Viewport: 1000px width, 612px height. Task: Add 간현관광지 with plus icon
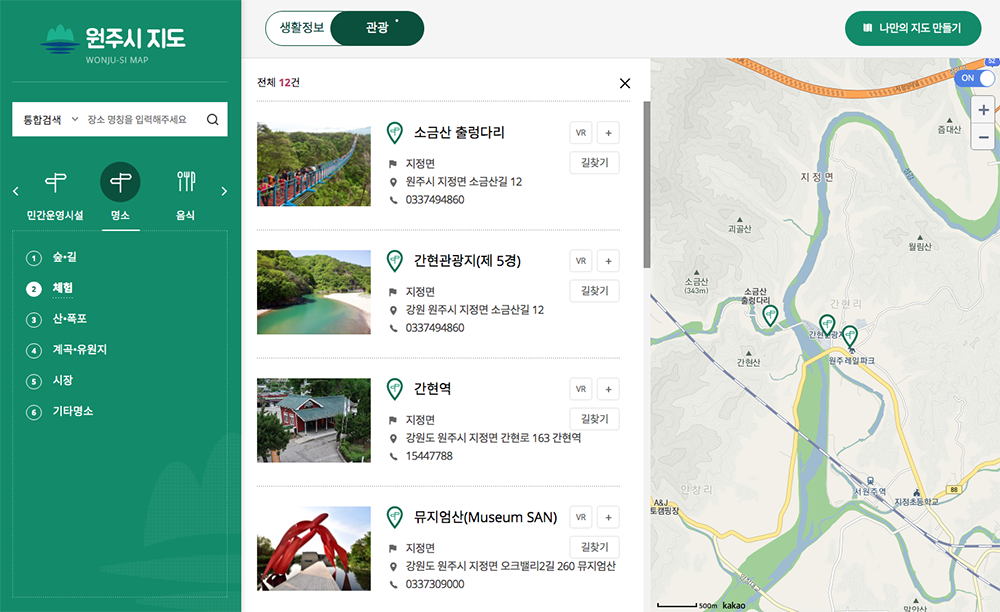tap(608, 261)
